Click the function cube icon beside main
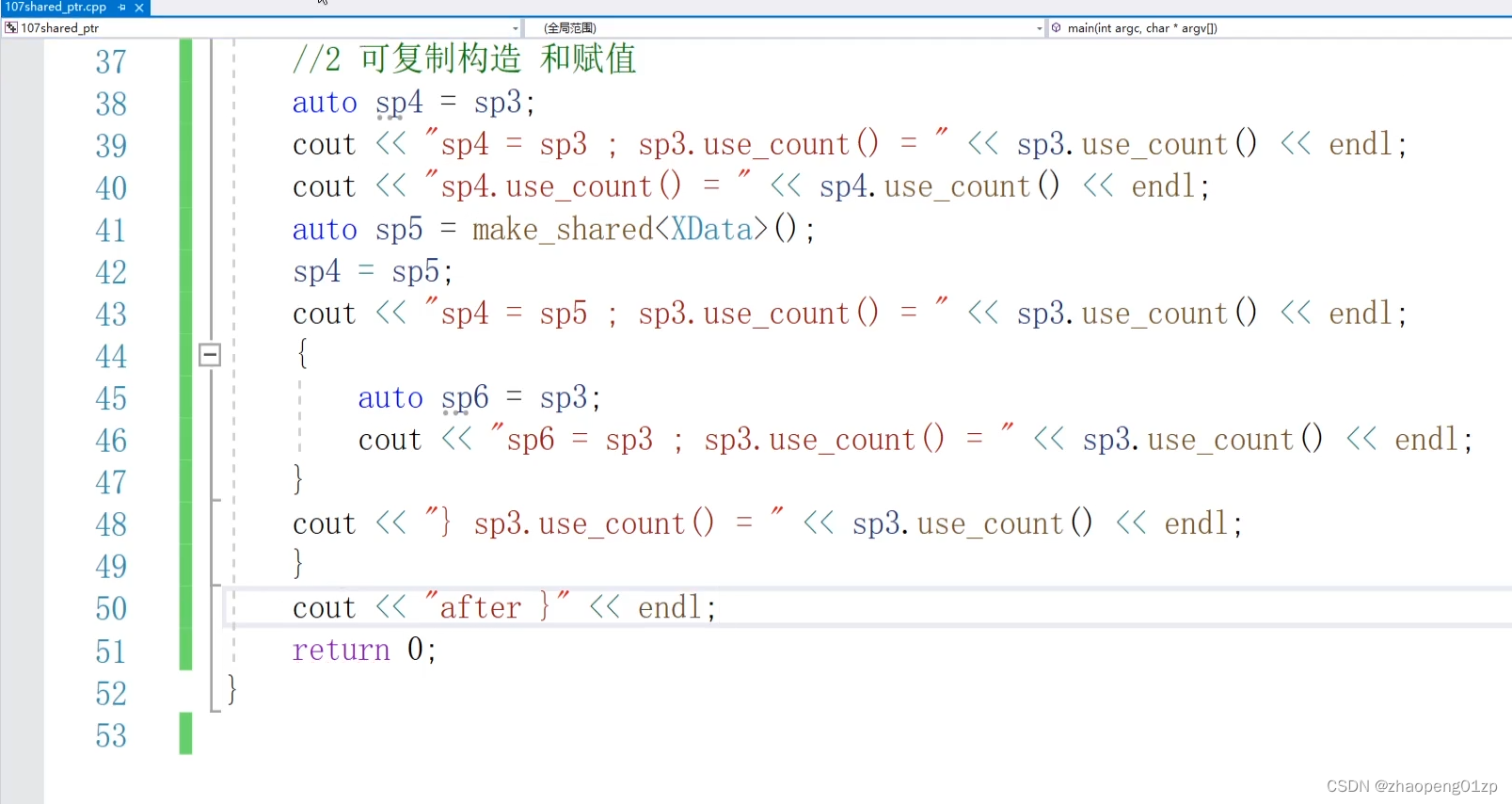 1057,28
